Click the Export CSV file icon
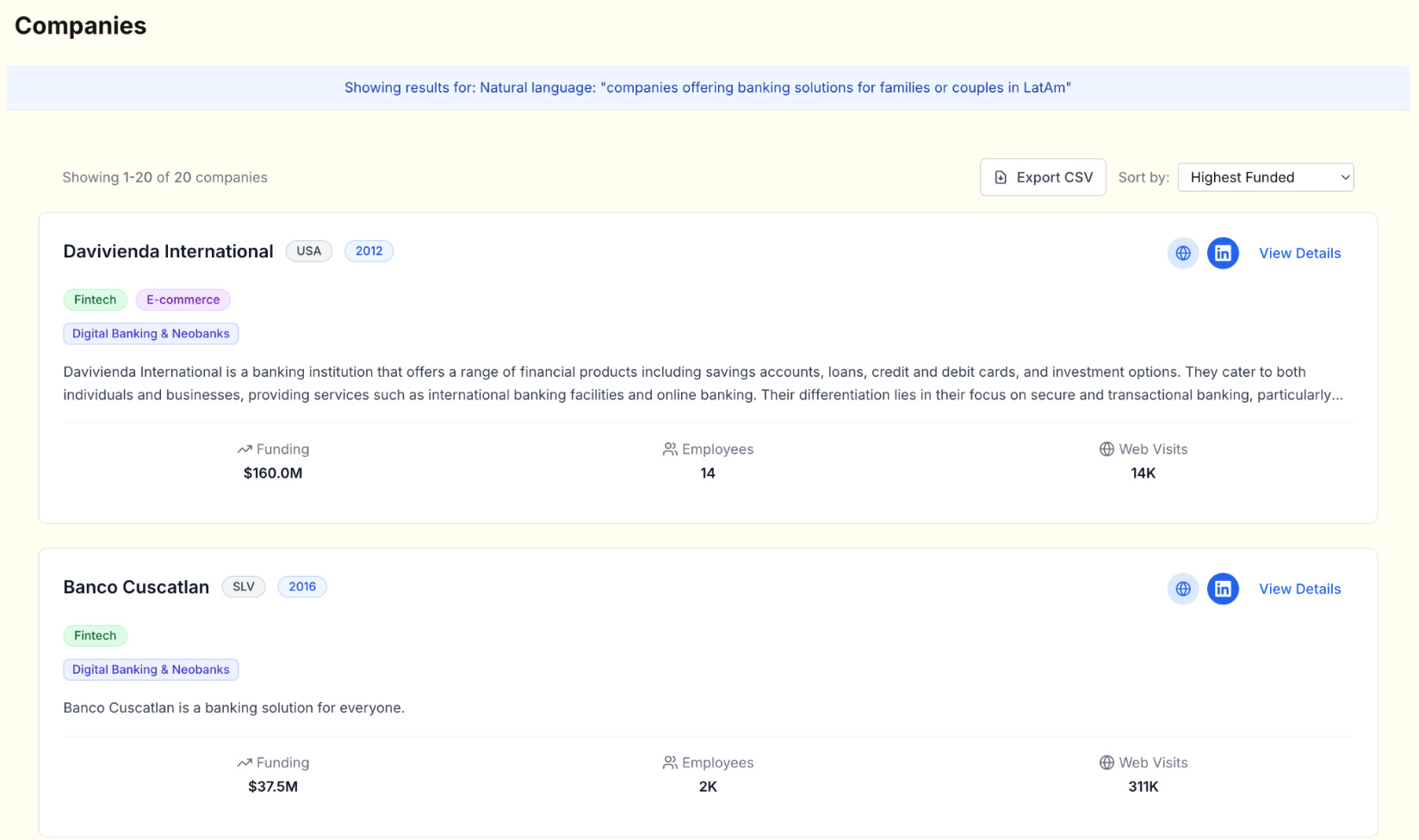The image size is (1419, 840). pos(1001,177)
